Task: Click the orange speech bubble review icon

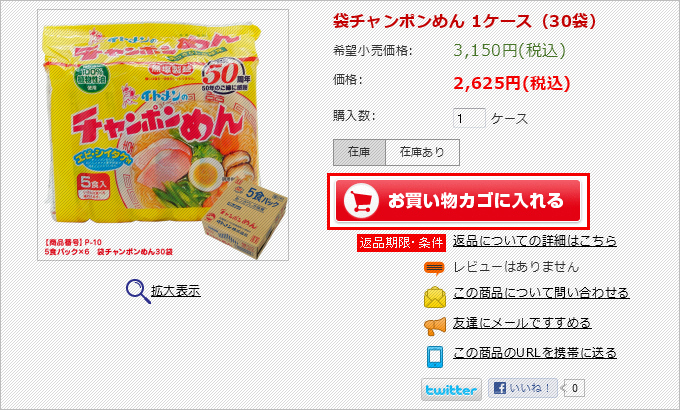Action: (434, 268)
